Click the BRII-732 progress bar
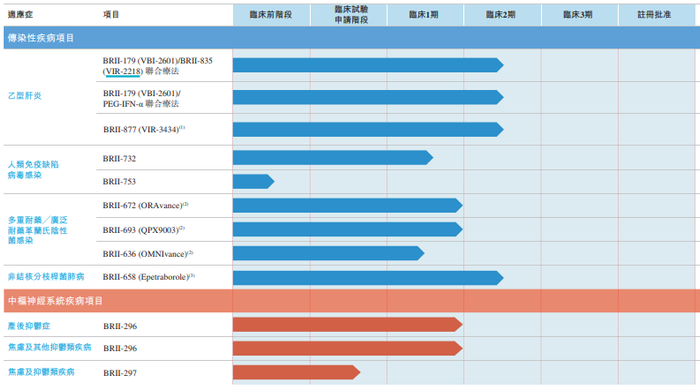700x390 pixels. 333,158
